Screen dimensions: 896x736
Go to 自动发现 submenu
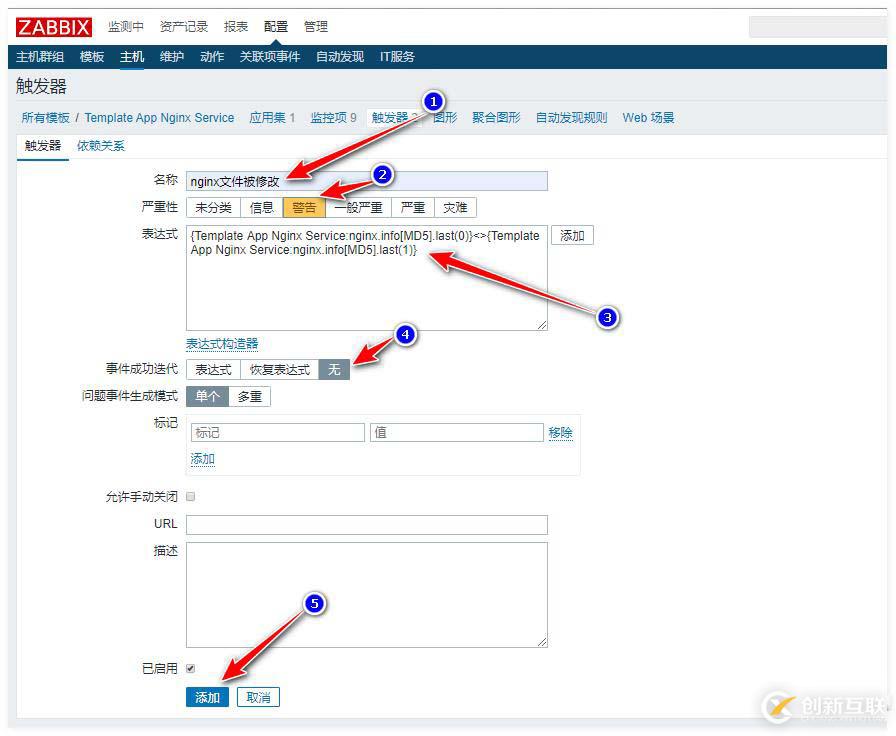pyautogui.click(x=340, y=57)
